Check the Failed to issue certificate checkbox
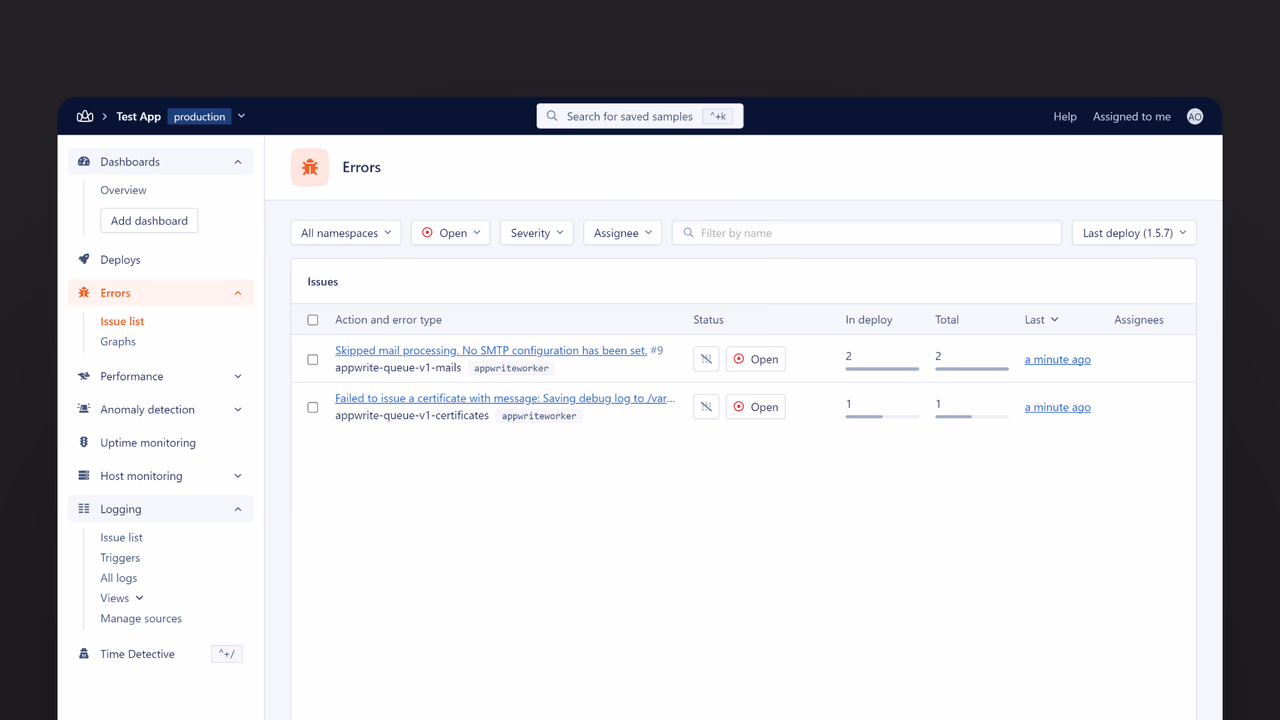 click(x=313, y=407)
